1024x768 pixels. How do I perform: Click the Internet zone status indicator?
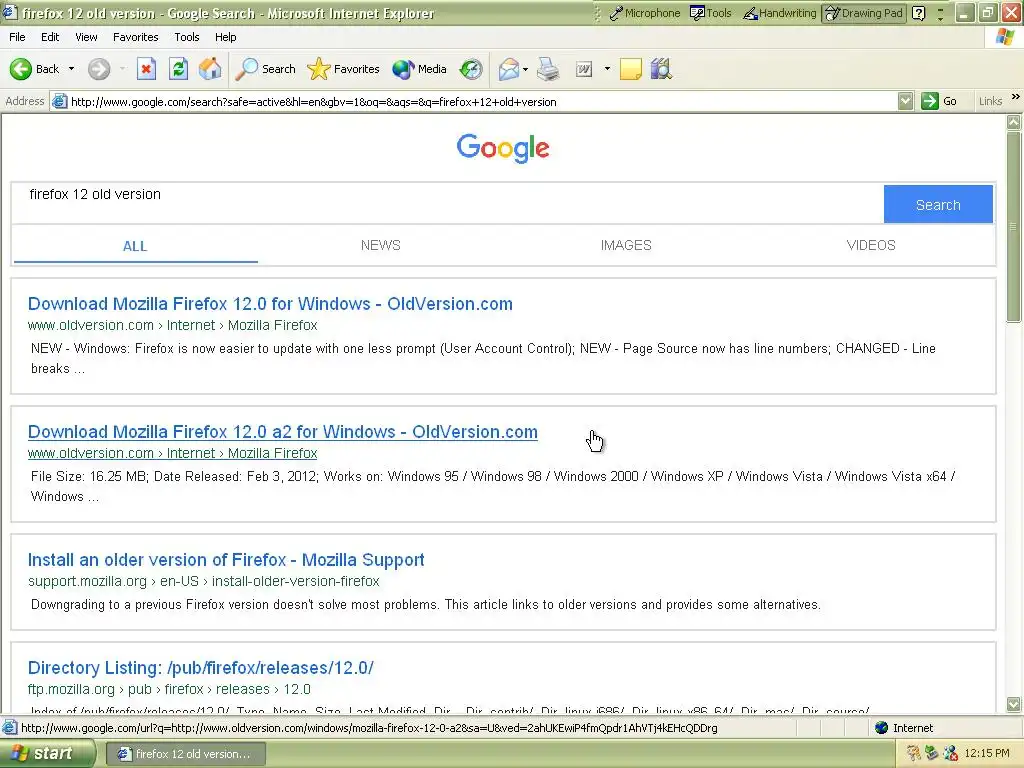[904, 728]
